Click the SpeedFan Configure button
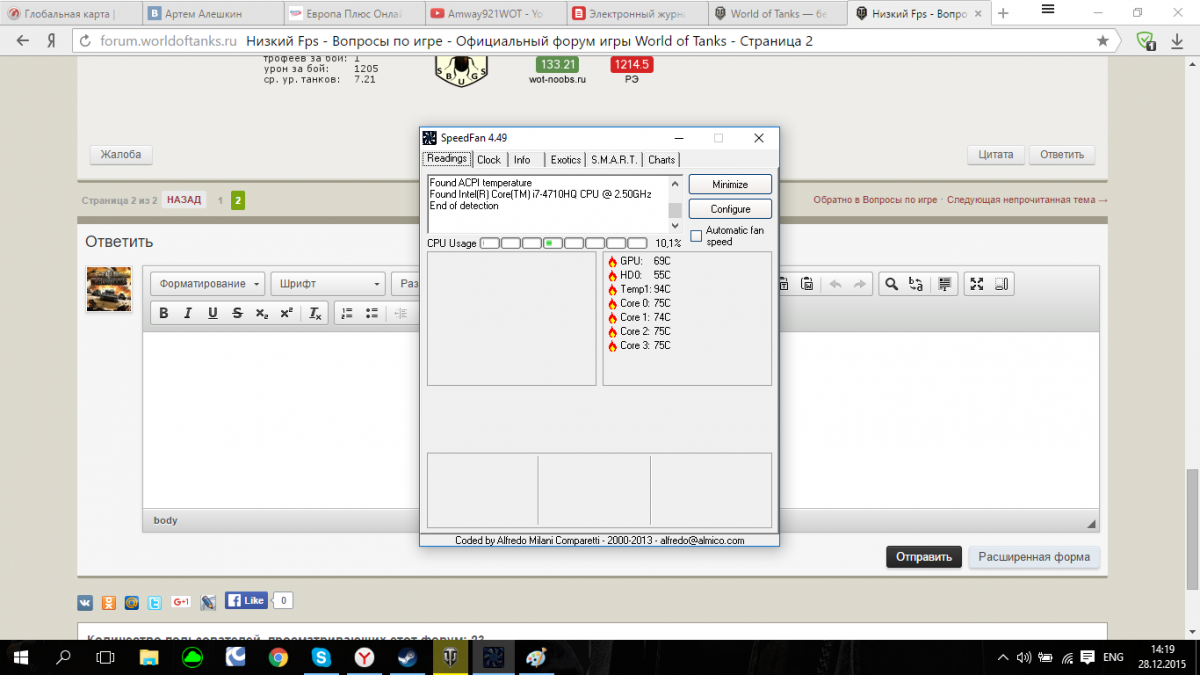Screen dimensions: 1200x675 point(730,209)
